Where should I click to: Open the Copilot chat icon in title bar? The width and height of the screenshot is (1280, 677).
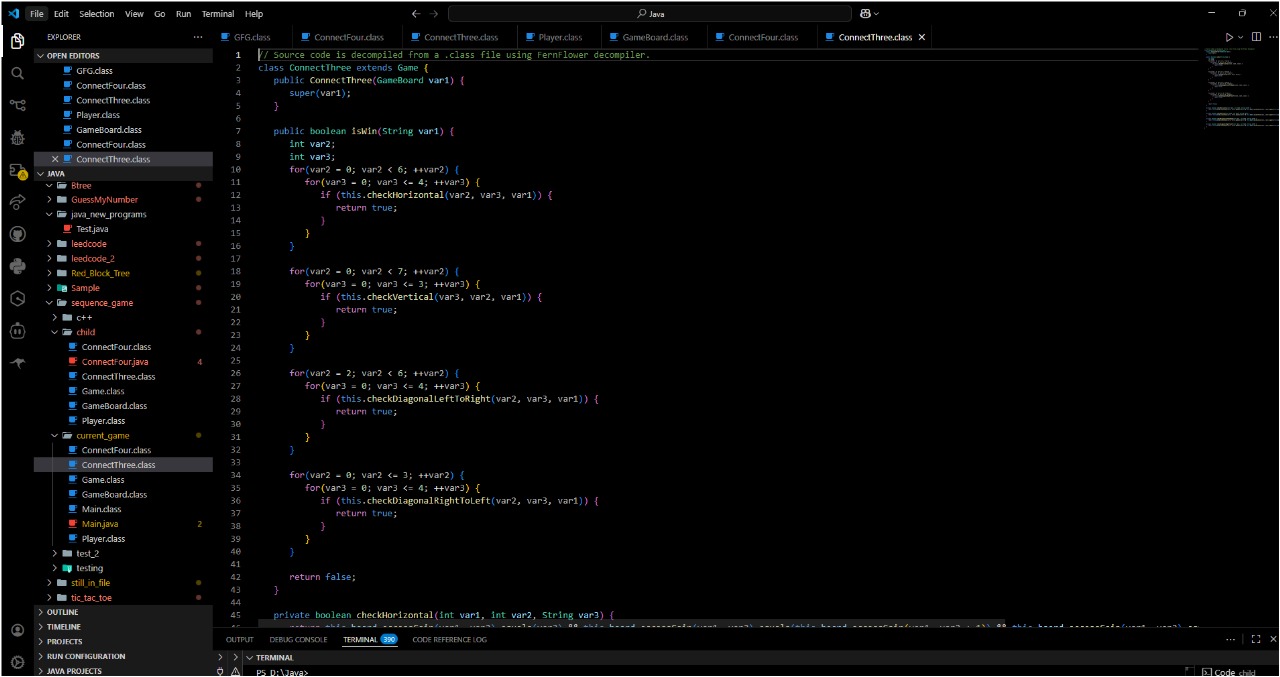(864, 14)
